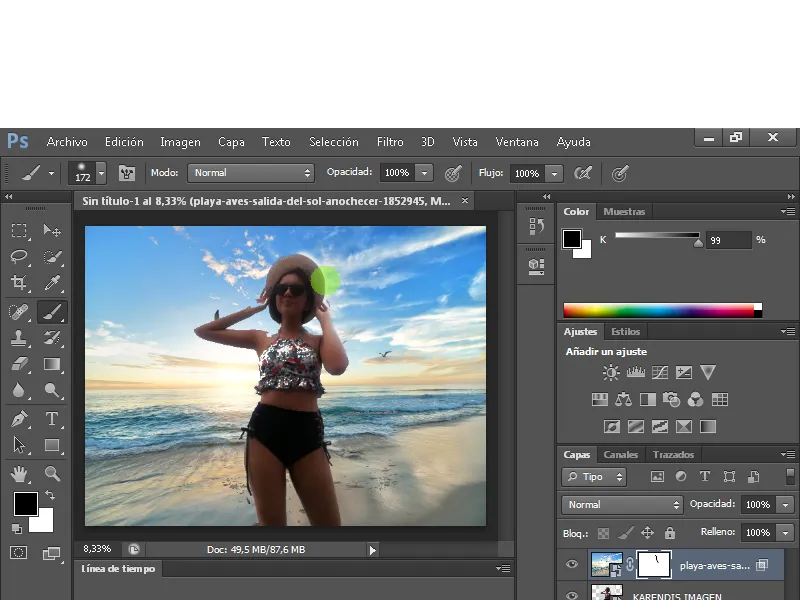800x600 pixels.
Task: Toggle pressure for opacity button
Action: pos(453,173)
